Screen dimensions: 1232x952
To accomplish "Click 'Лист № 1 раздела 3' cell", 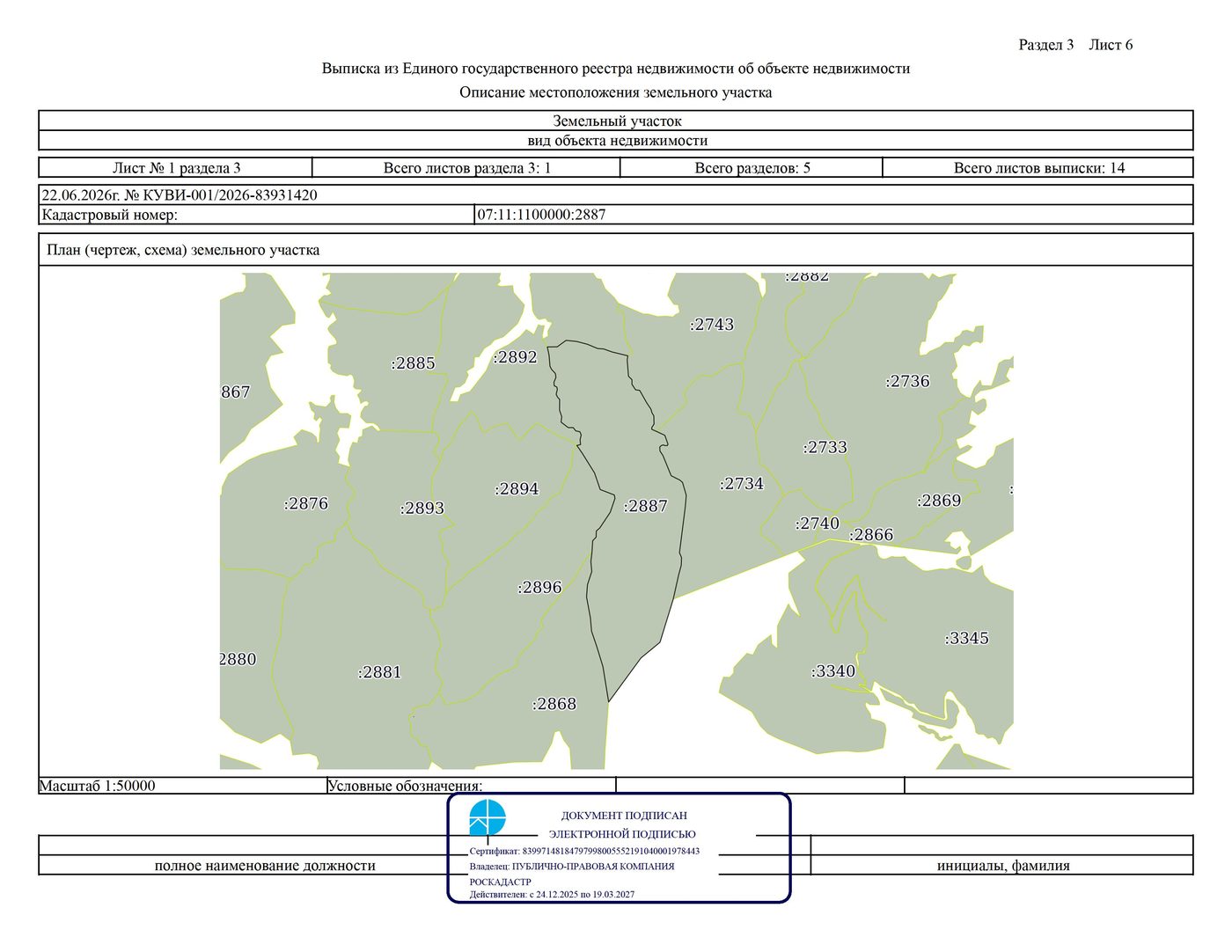I will tap(176, 168).
